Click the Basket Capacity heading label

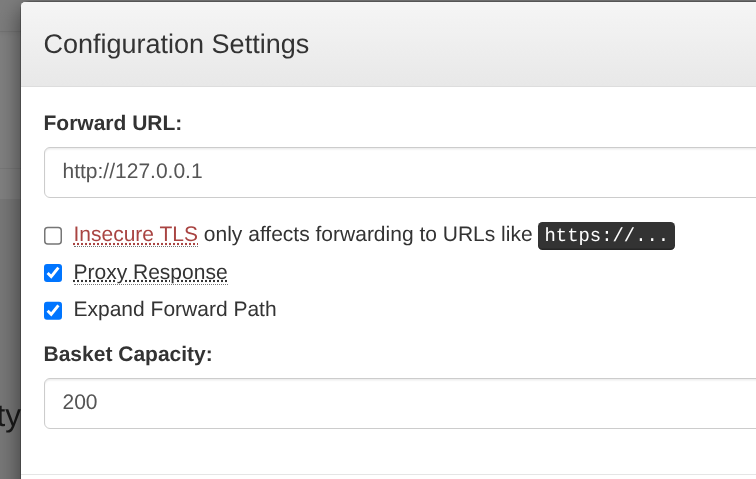[x=128, y=354]
